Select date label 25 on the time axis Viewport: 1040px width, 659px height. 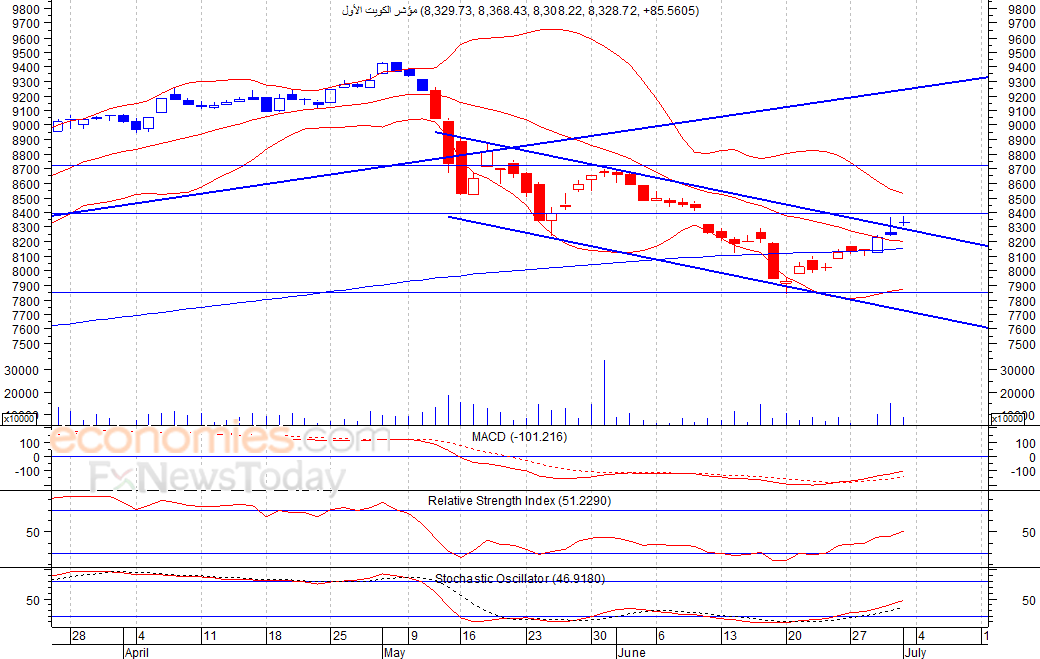[x=340, y=636]
